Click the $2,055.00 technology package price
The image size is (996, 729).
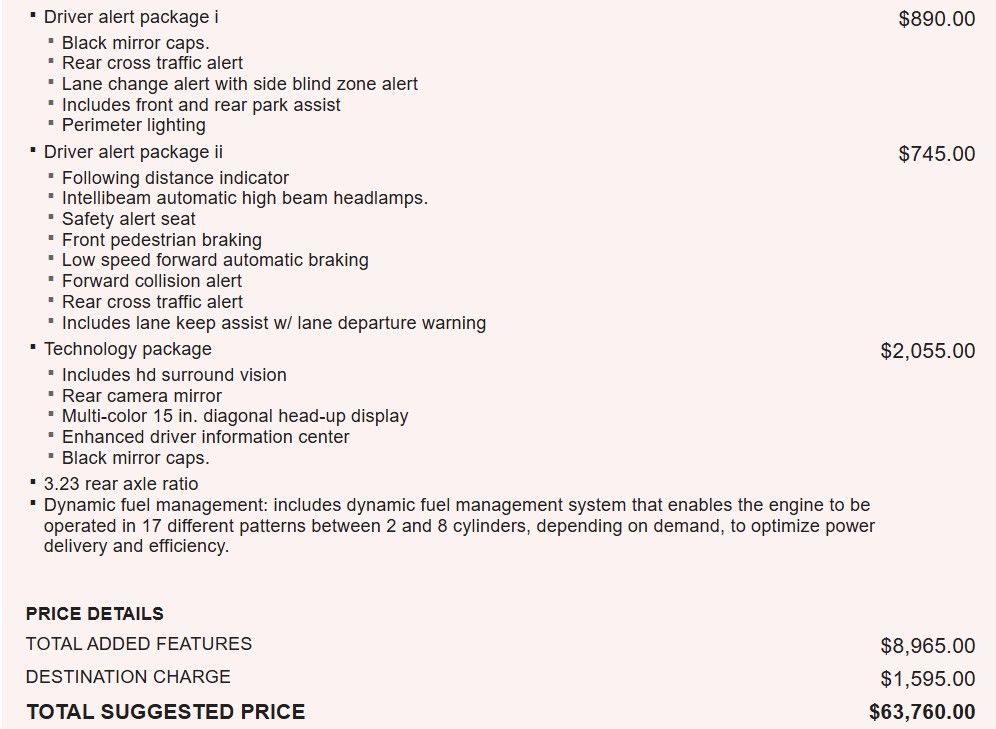pyautogui.click(x=927, y=351)
